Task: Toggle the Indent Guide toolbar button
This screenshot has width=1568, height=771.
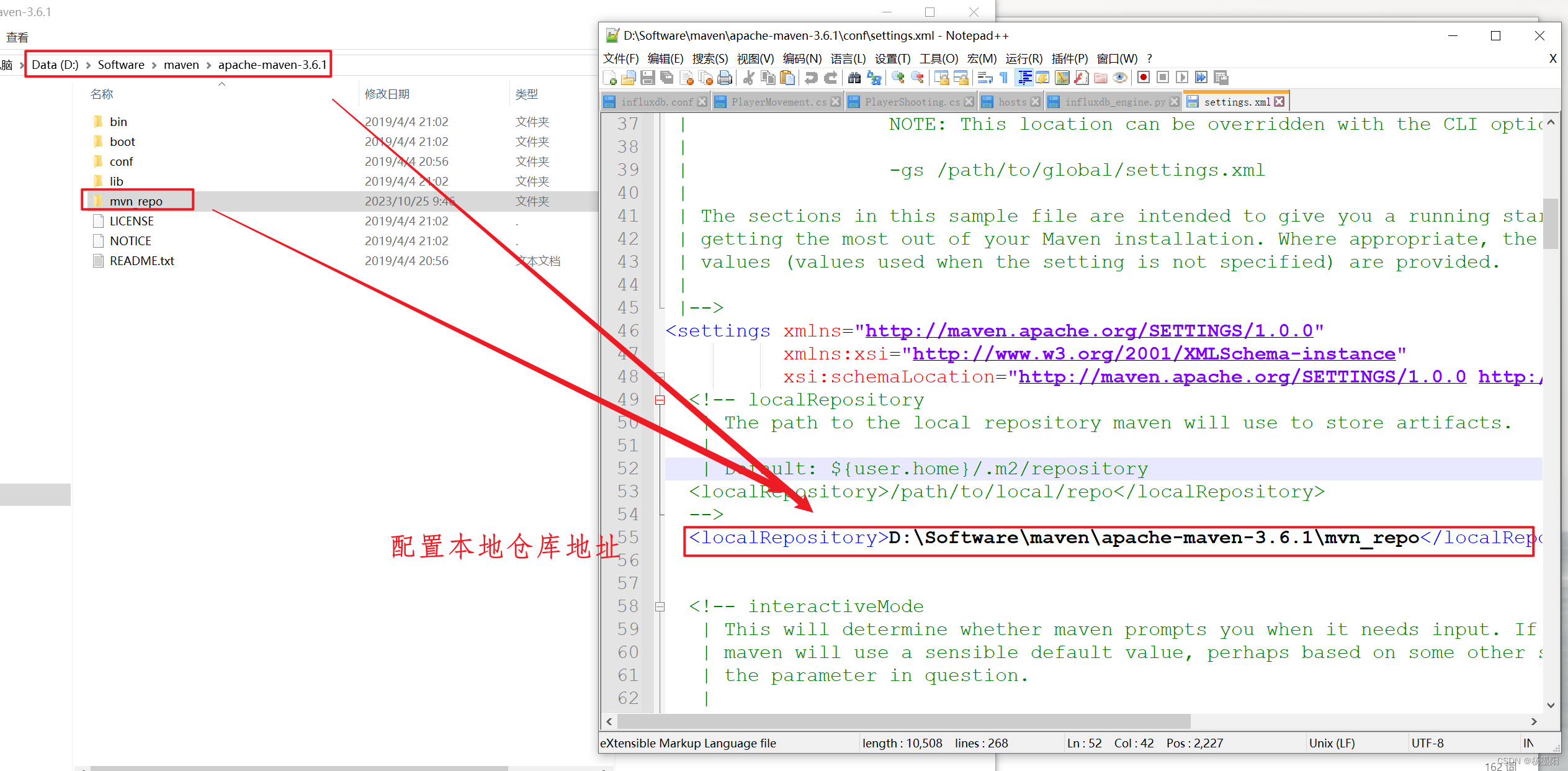Action: [x=1023, y=78]
